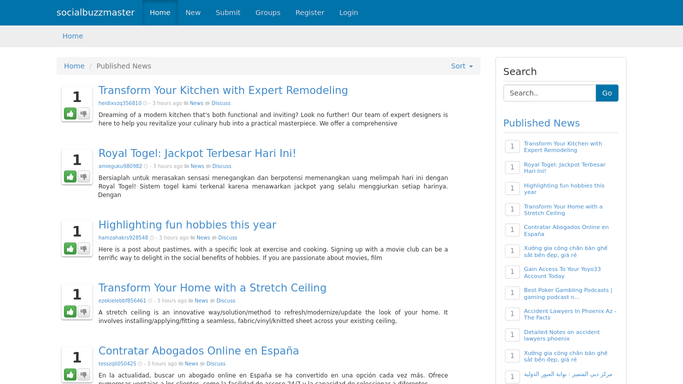Image resolution: width=683 pixels, height=384 pixels.
Task: Focus the Search input field
Action: 550,93
